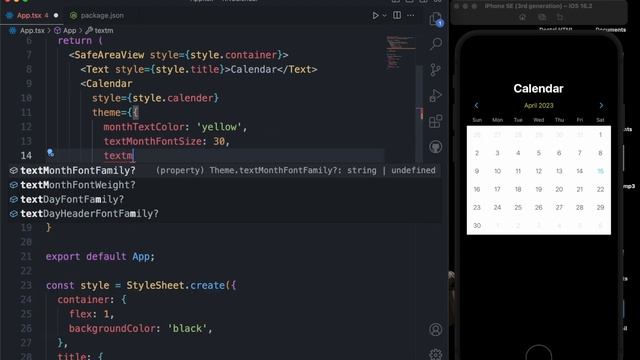Click value 30 on line 13
640x360 pixels.
[219, 141]
